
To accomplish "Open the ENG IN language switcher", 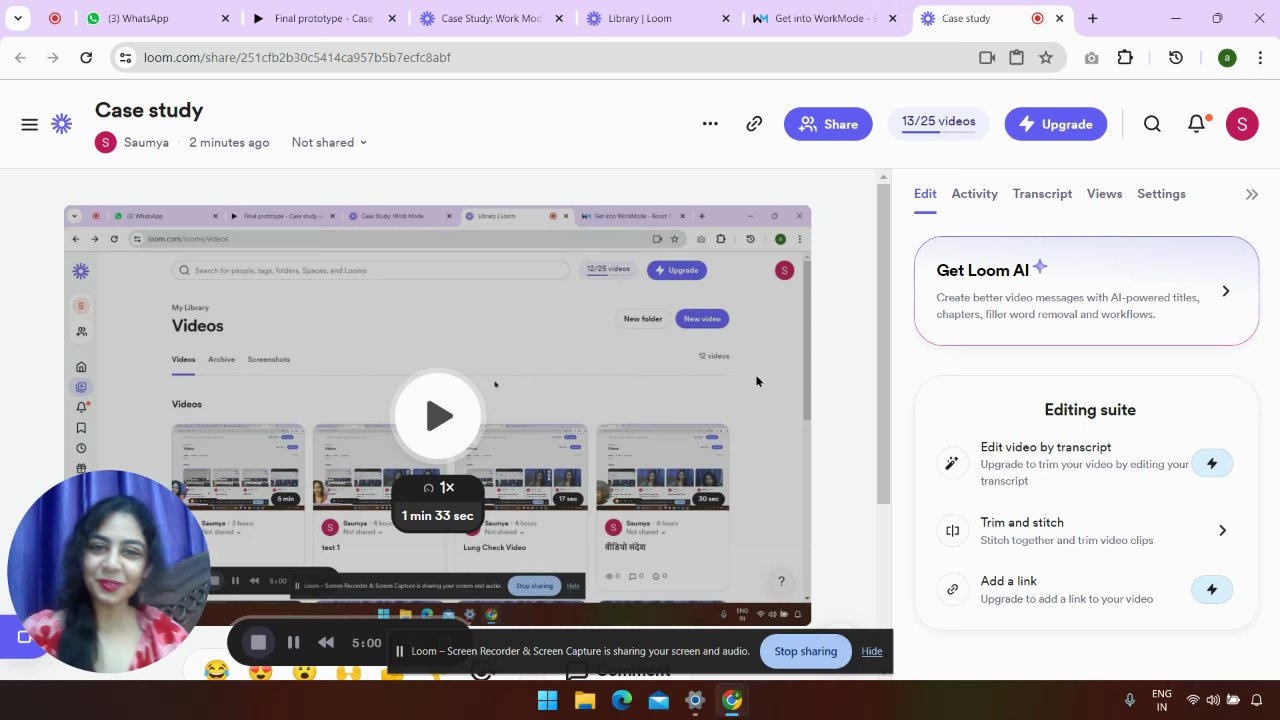I will click(x=1161, y=700).
